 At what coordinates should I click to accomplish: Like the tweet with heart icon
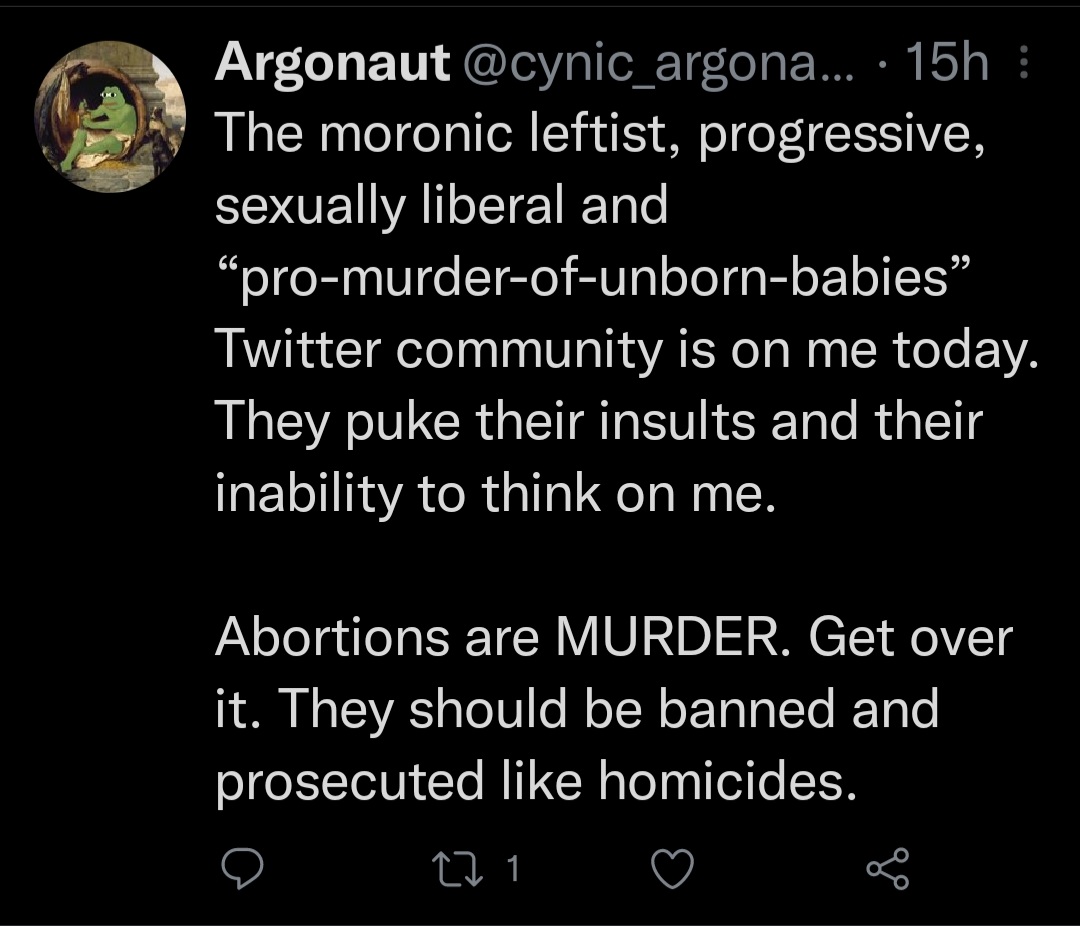pyautogui.click(x=672, y=869)
